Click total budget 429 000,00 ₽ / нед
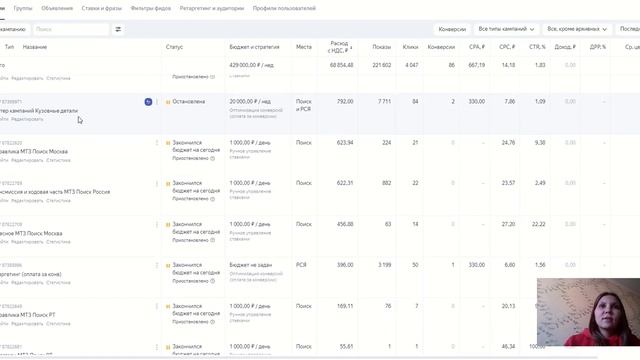The image size is (640, 360). [x=251, y=65]
